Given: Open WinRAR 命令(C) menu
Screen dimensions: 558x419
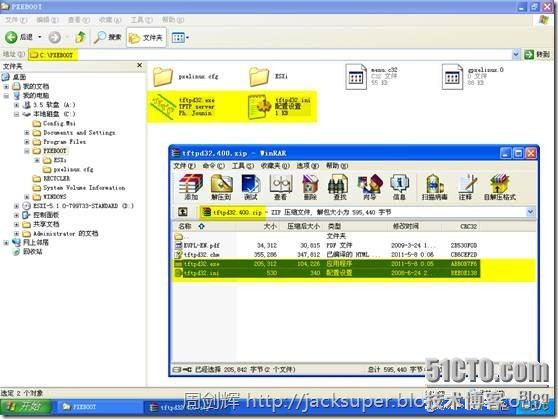Looking at the screenshot, I should 214,166.
